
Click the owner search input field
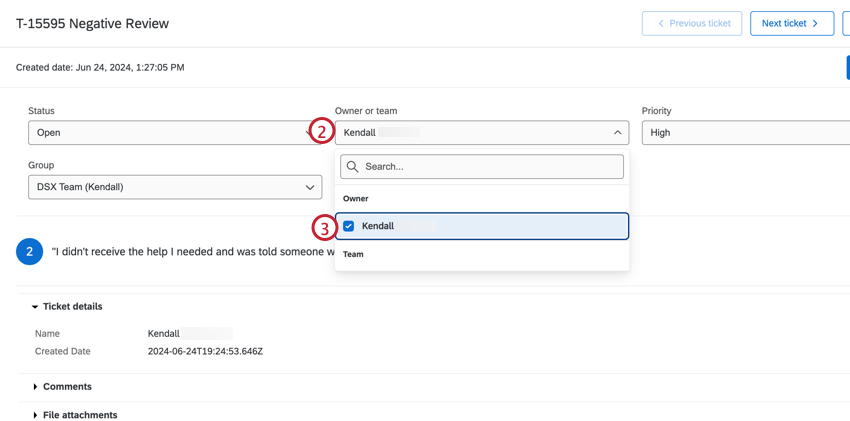tap(490, 167)
